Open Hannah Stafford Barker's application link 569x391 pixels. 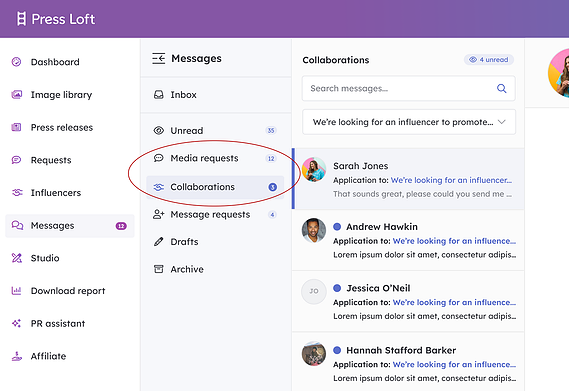point(454,364)
